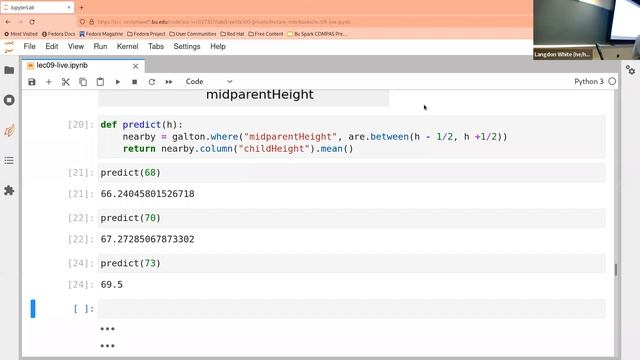The image size is (640, 360).
Task: Open the Help menu
Action: point(218,46)
